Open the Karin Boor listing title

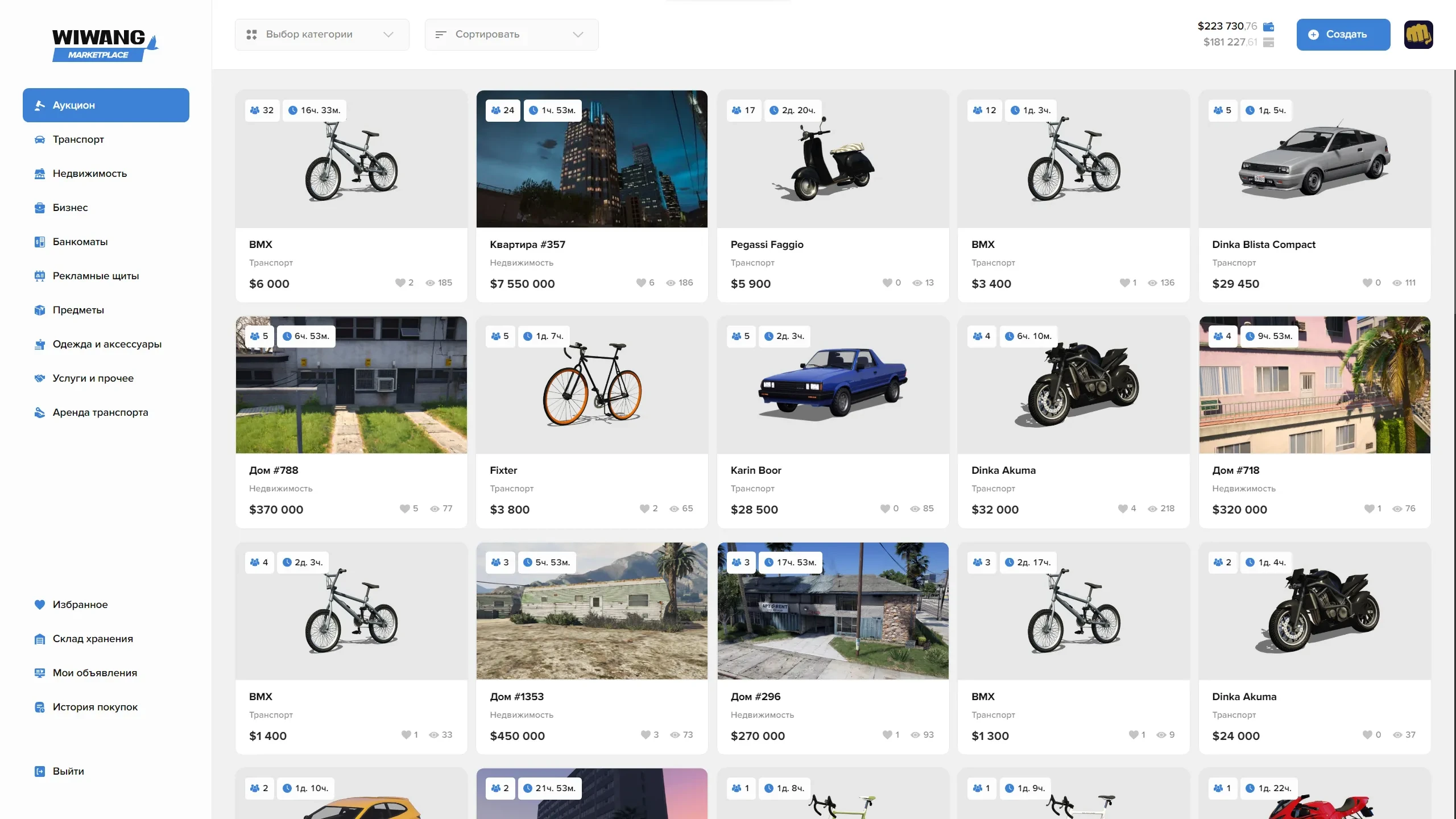pos(756,470)
